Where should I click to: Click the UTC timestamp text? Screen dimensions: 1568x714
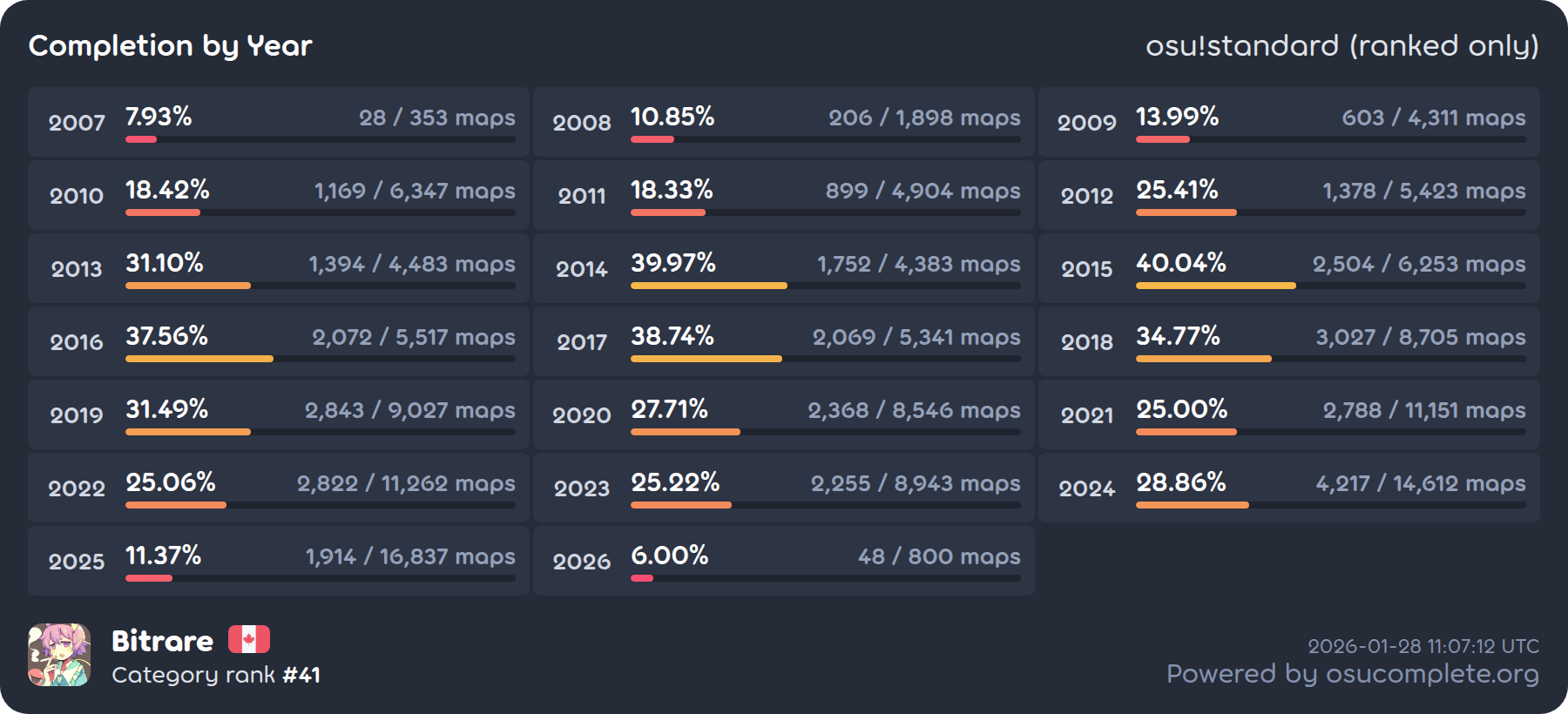click(x=1423, y=646)
